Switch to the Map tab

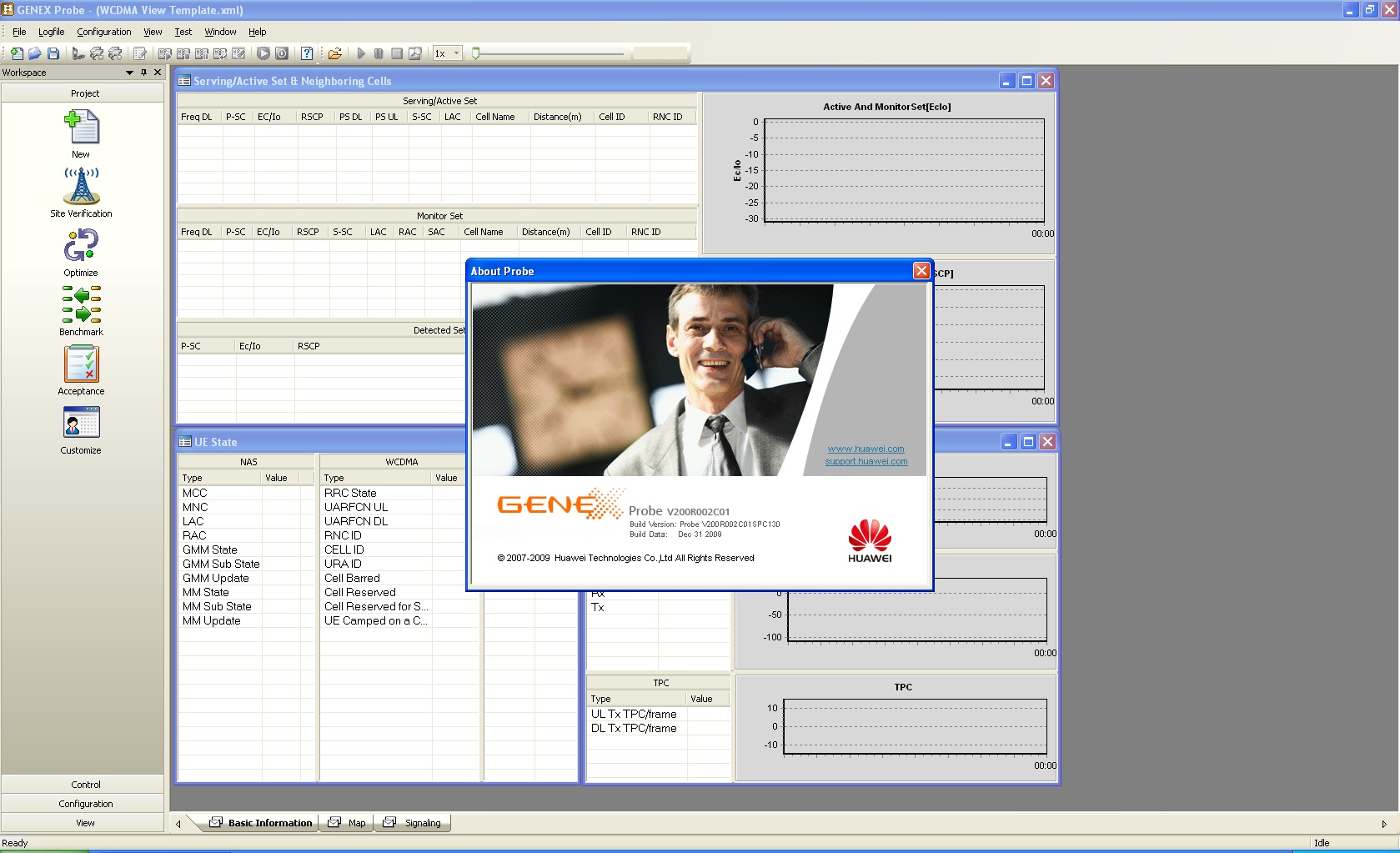pos(354,823)
